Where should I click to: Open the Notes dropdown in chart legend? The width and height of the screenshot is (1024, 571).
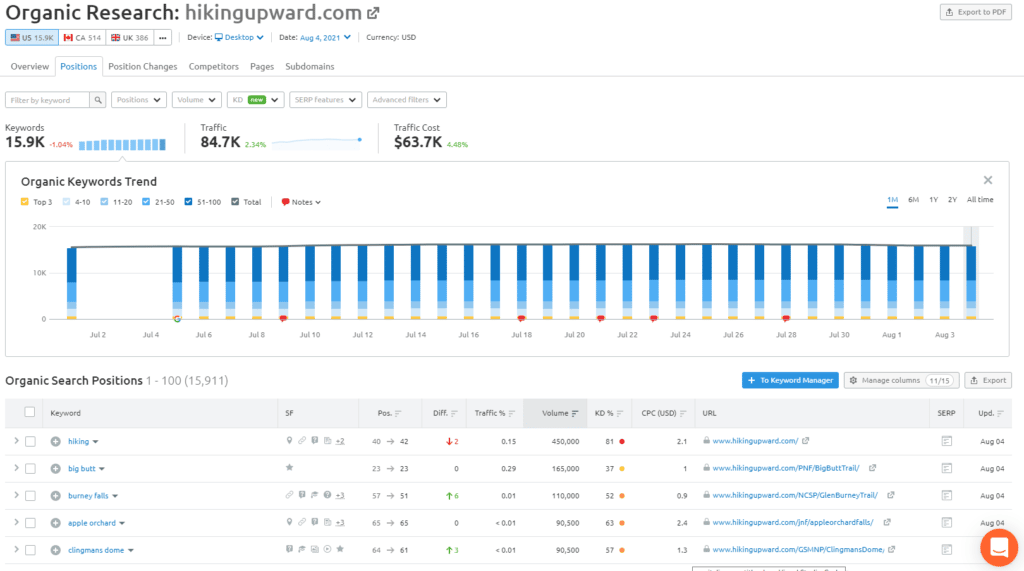click(301, 202)
